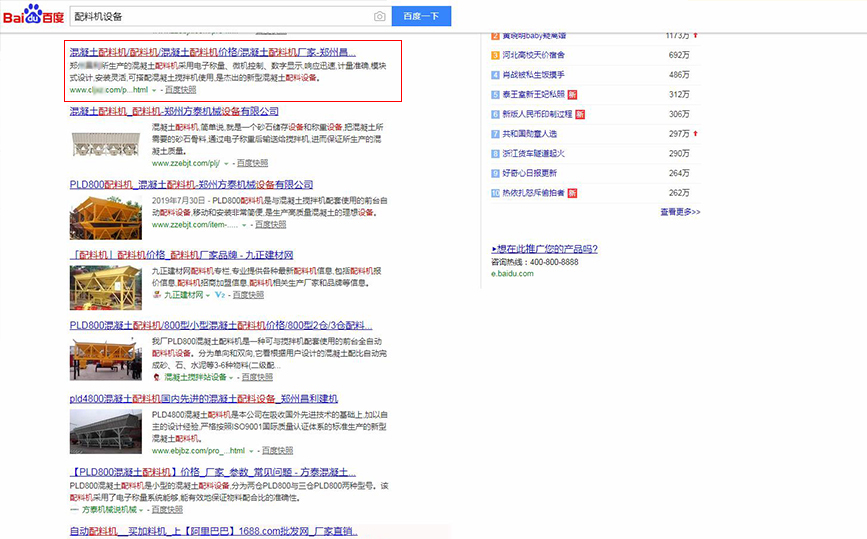Open trending topic 新版人民币印制过程

(x=537, y=114)
